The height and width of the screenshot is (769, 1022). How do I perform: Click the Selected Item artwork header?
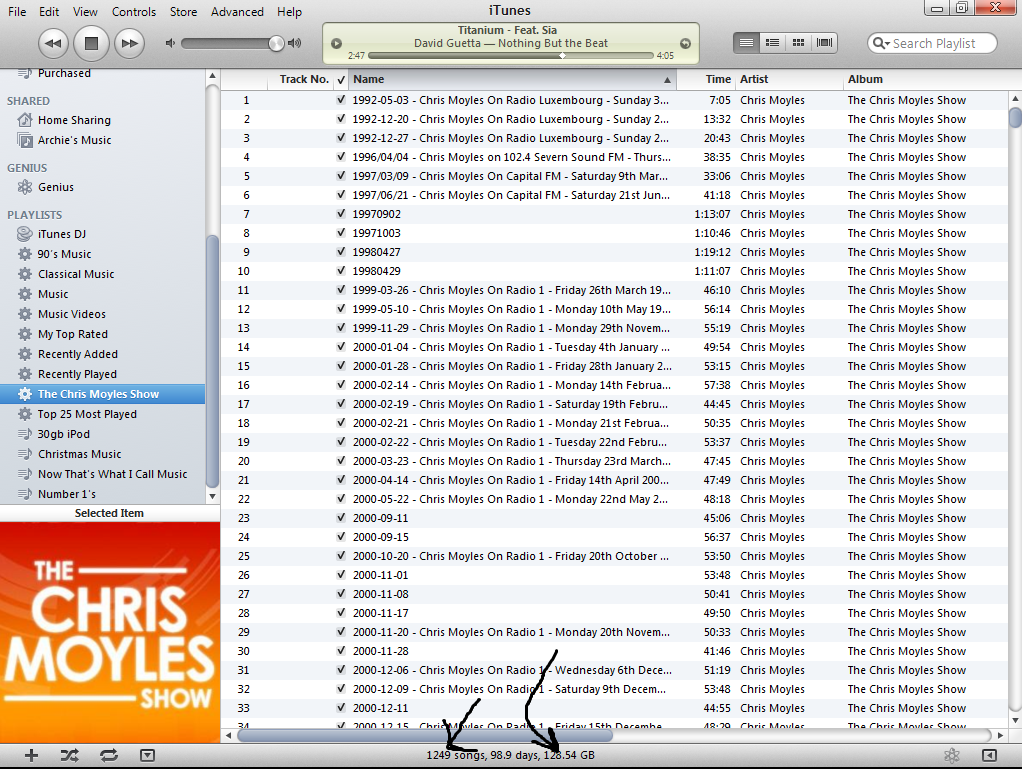pos(110,513)
